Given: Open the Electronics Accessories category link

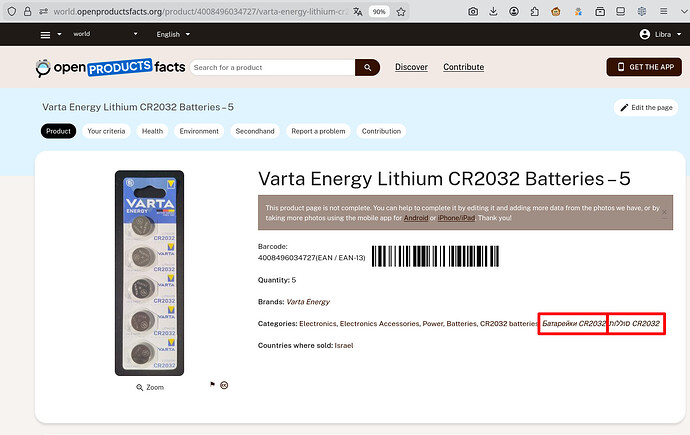Looking at the screenshot, I should (x=379, y=324).
